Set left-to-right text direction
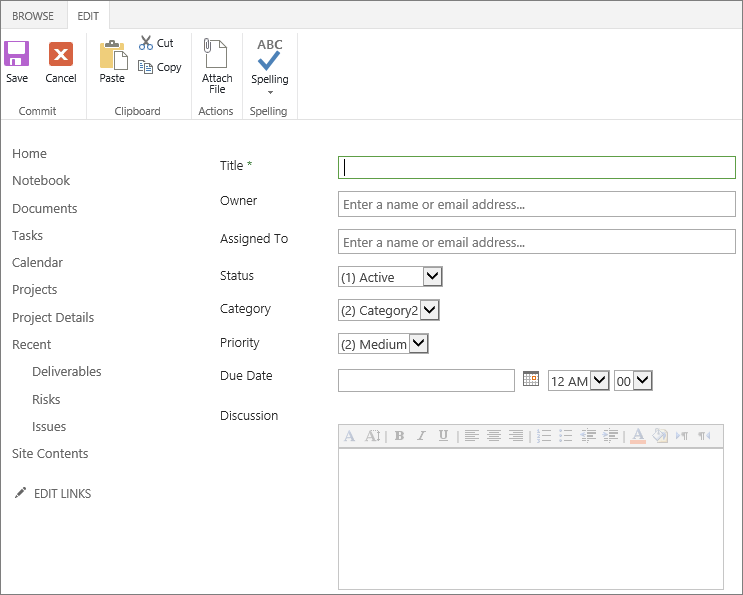The width and height of the screenshot is (743, 595). click(x=682, y=436)
